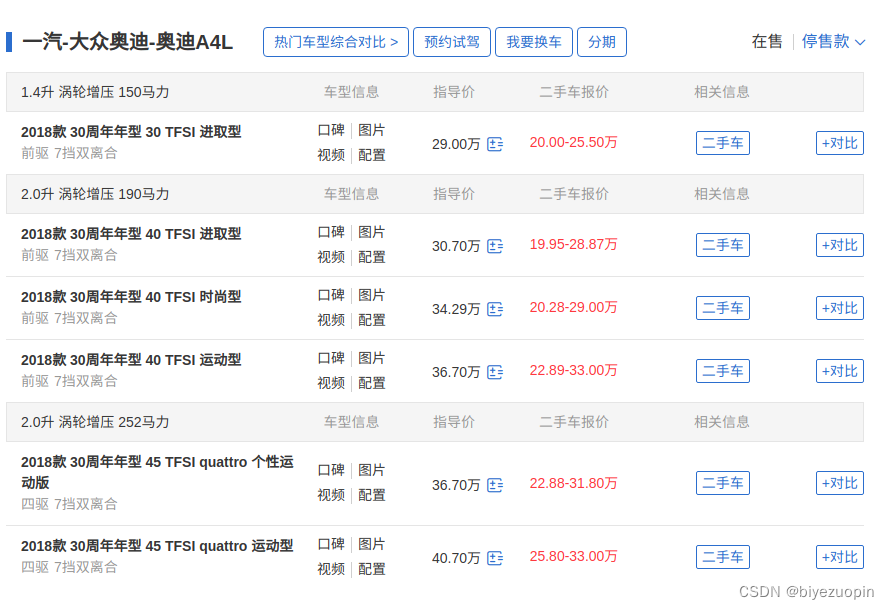The width and height of the screenshot is (889, 609).
Task: Open 口碑 link for 40 TFSI 运动型
Action: point(331,358)
